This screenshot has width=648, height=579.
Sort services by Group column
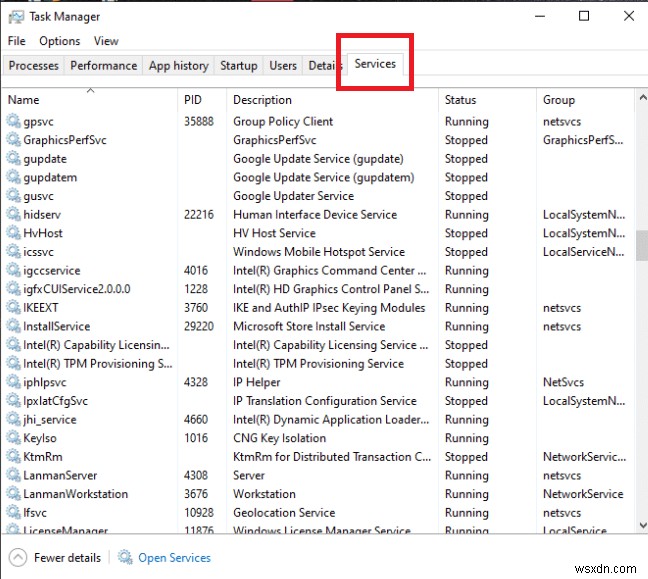[x=585, y=100]
